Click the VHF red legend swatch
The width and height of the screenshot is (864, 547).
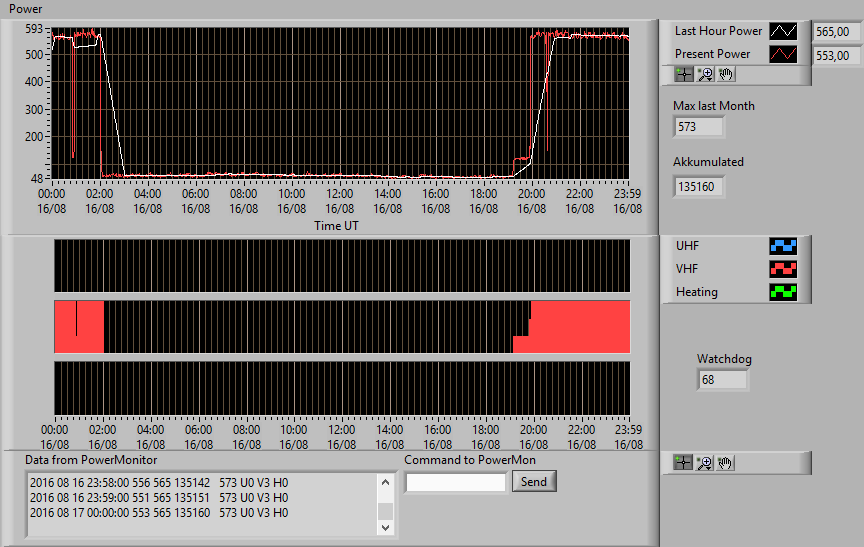click(783, 269)
